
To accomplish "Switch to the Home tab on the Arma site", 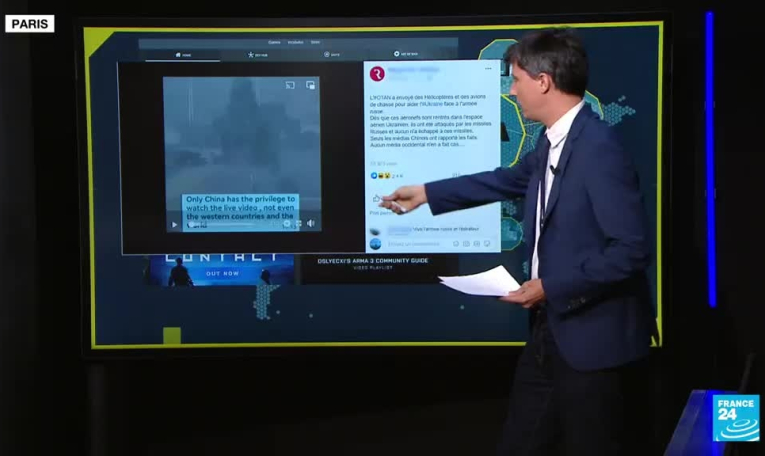I will [183, 55].
